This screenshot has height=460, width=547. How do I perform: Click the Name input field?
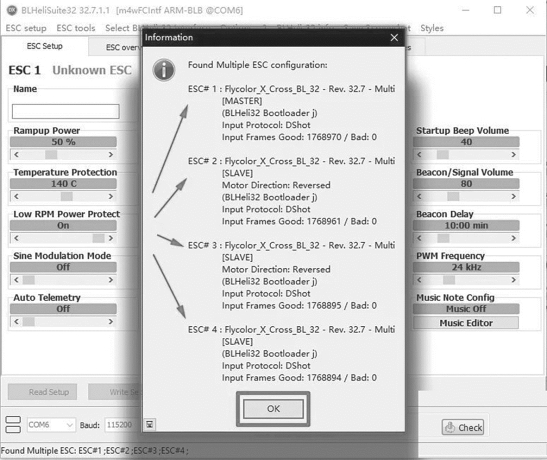[66, 111]
